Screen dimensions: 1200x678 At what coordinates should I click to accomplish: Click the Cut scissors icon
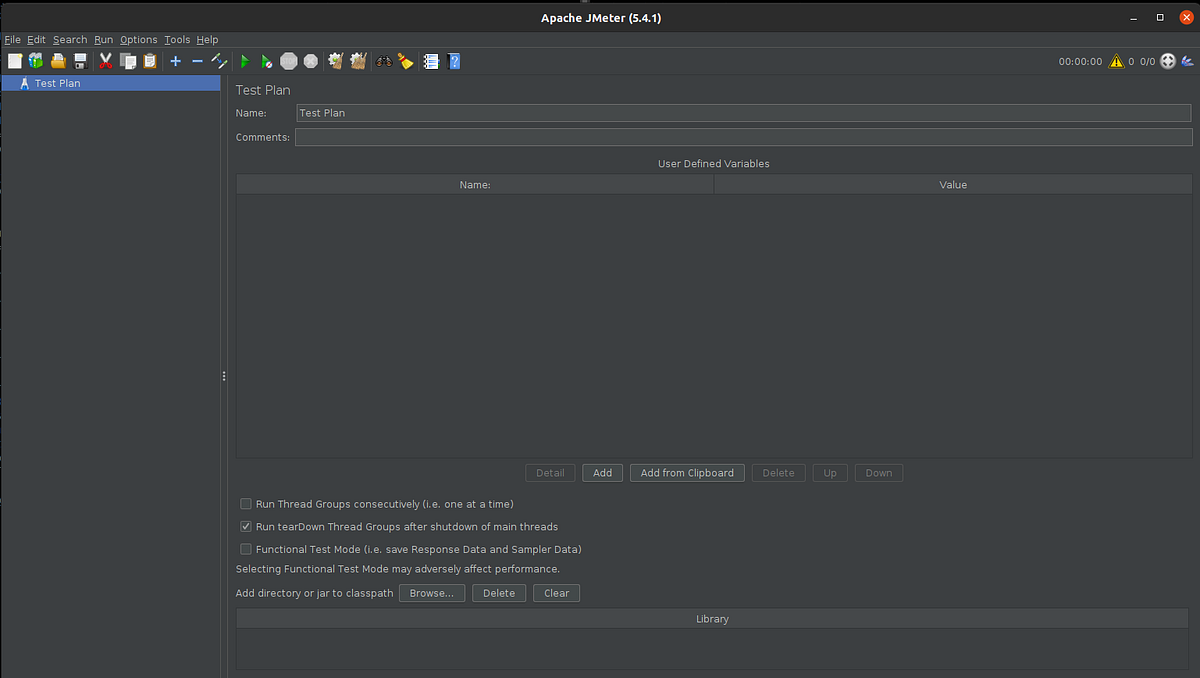pyautogui.click(x=105, y=61)
